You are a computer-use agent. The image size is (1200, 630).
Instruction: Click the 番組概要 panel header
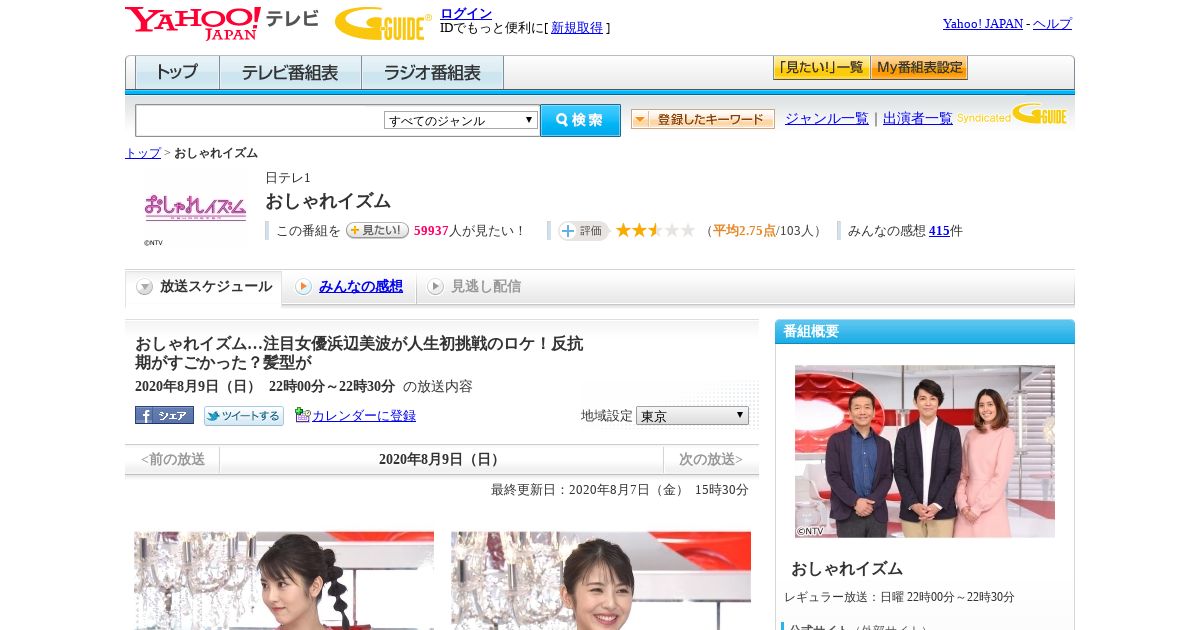pos(925,332)
